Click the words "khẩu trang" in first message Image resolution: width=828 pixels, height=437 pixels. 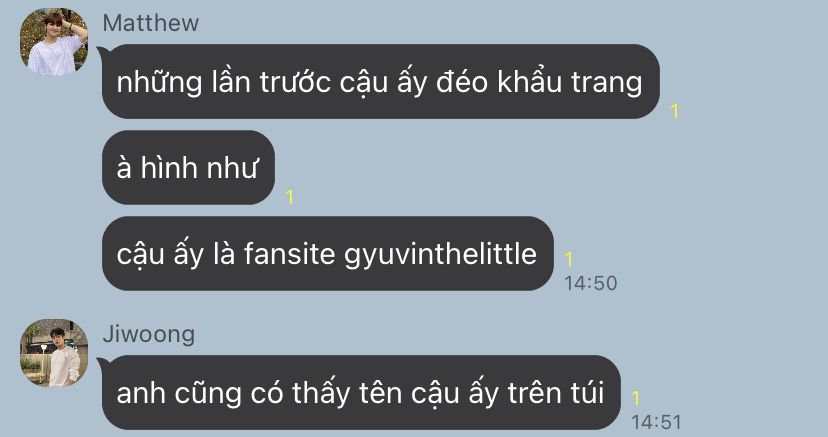570,83
